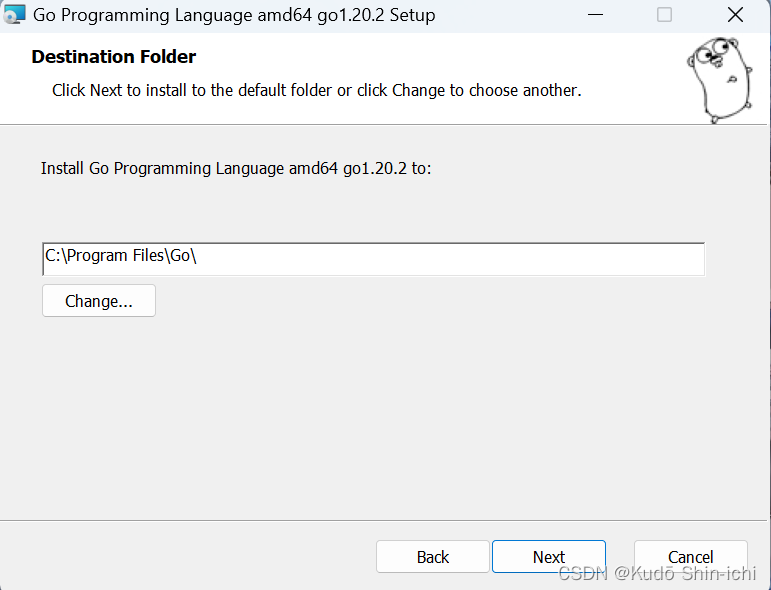Click the Next button to continue
Screen dimensions: 771x590
tap(549, 557)
